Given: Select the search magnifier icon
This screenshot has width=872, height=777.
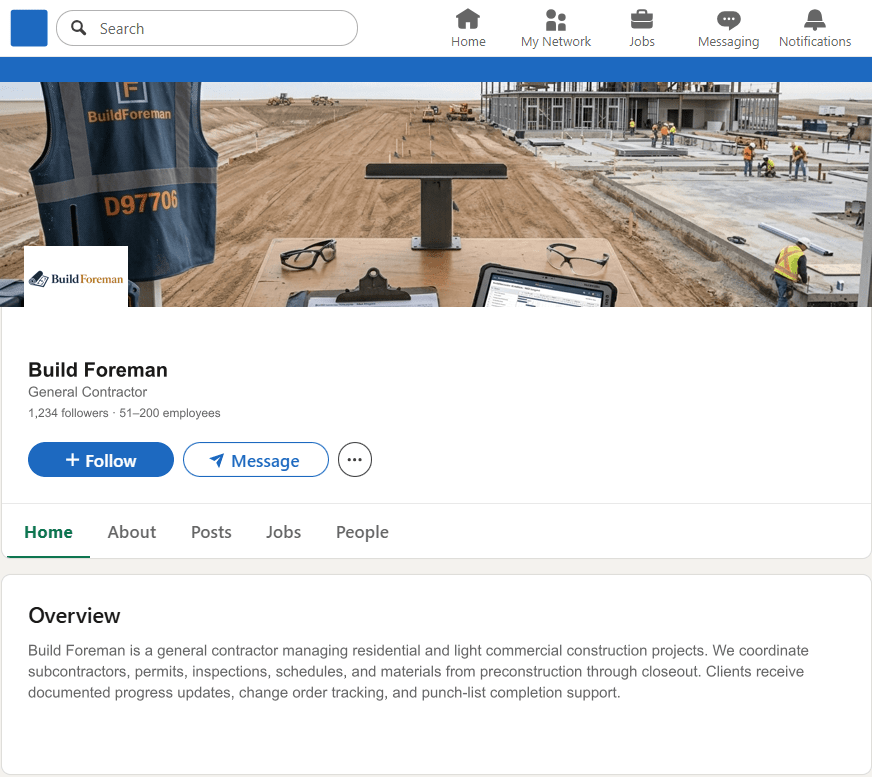Looking at the screenshot, I should pyautogui.click(x=78, y=28).
